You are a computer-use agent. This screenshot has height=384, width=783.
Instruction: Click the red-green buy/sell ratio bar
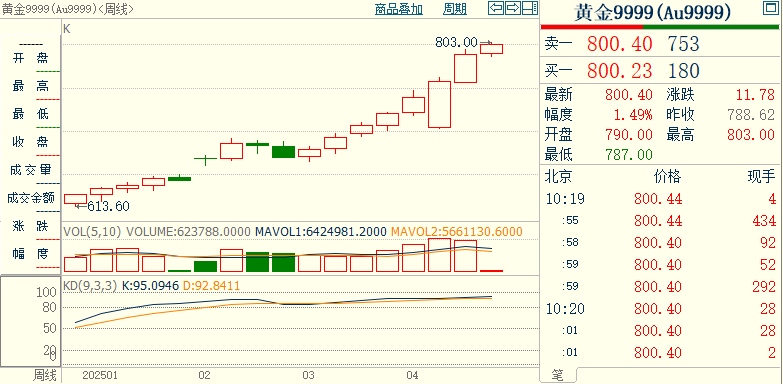click(660, 26)
